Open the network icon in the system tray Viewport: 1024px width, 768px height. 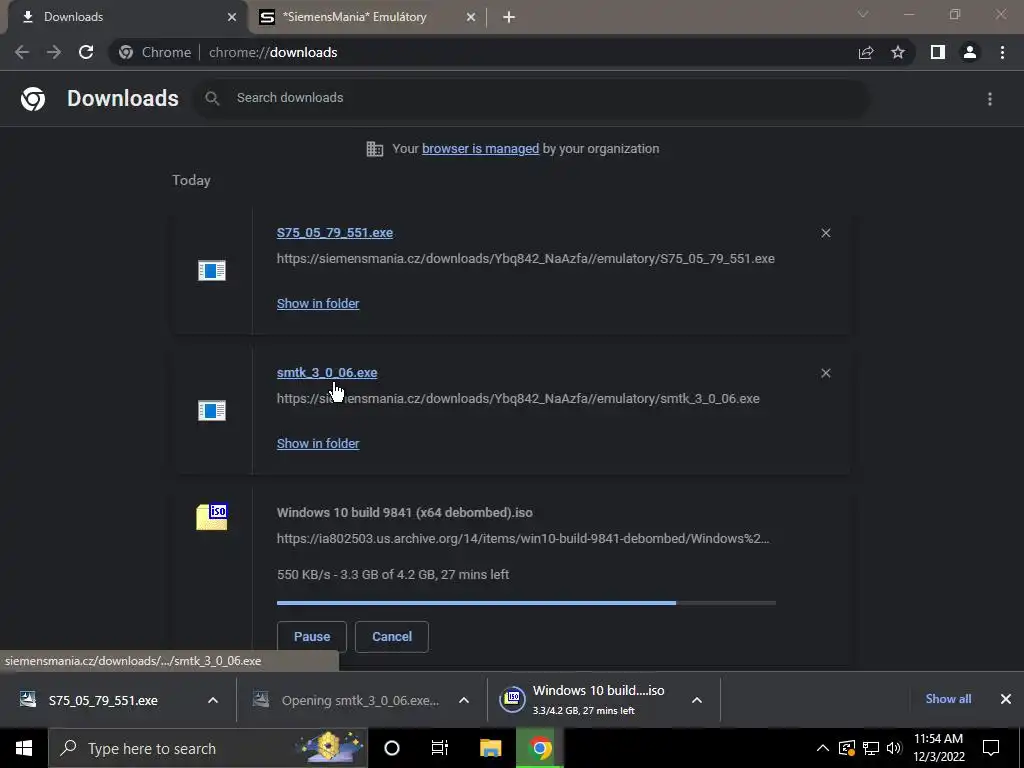click(871, 748)
